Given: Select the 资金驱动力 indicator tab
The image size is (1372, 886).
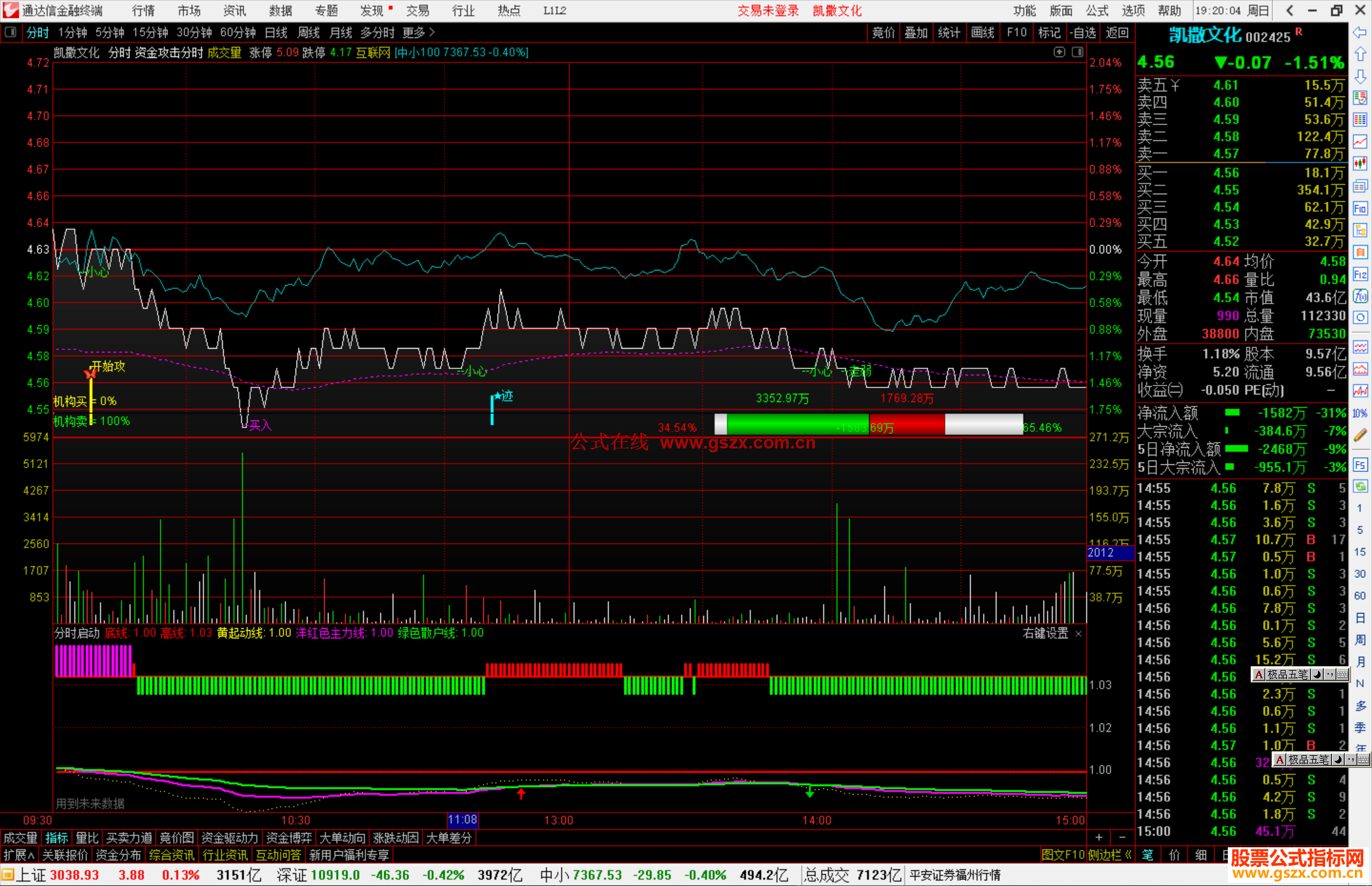Looking at the screenshot, I should pos(230,838).
